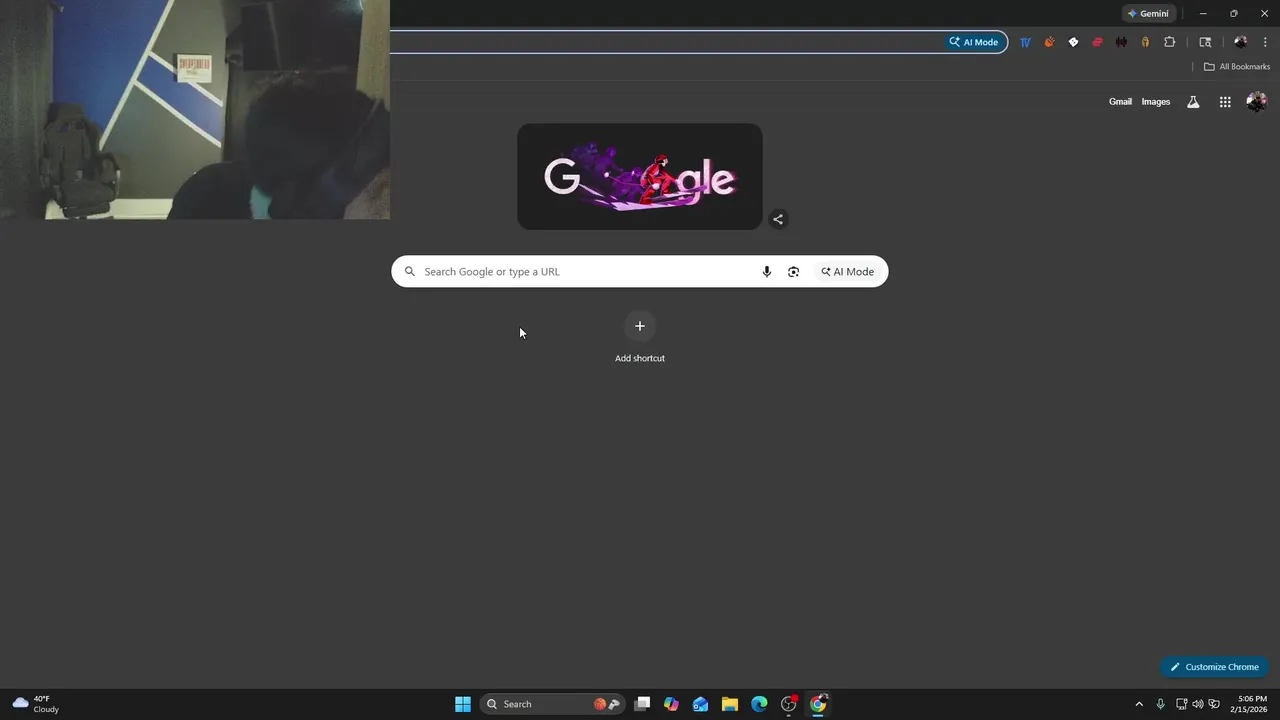Open the tab search icon in toolbar

coord(1205,42)
